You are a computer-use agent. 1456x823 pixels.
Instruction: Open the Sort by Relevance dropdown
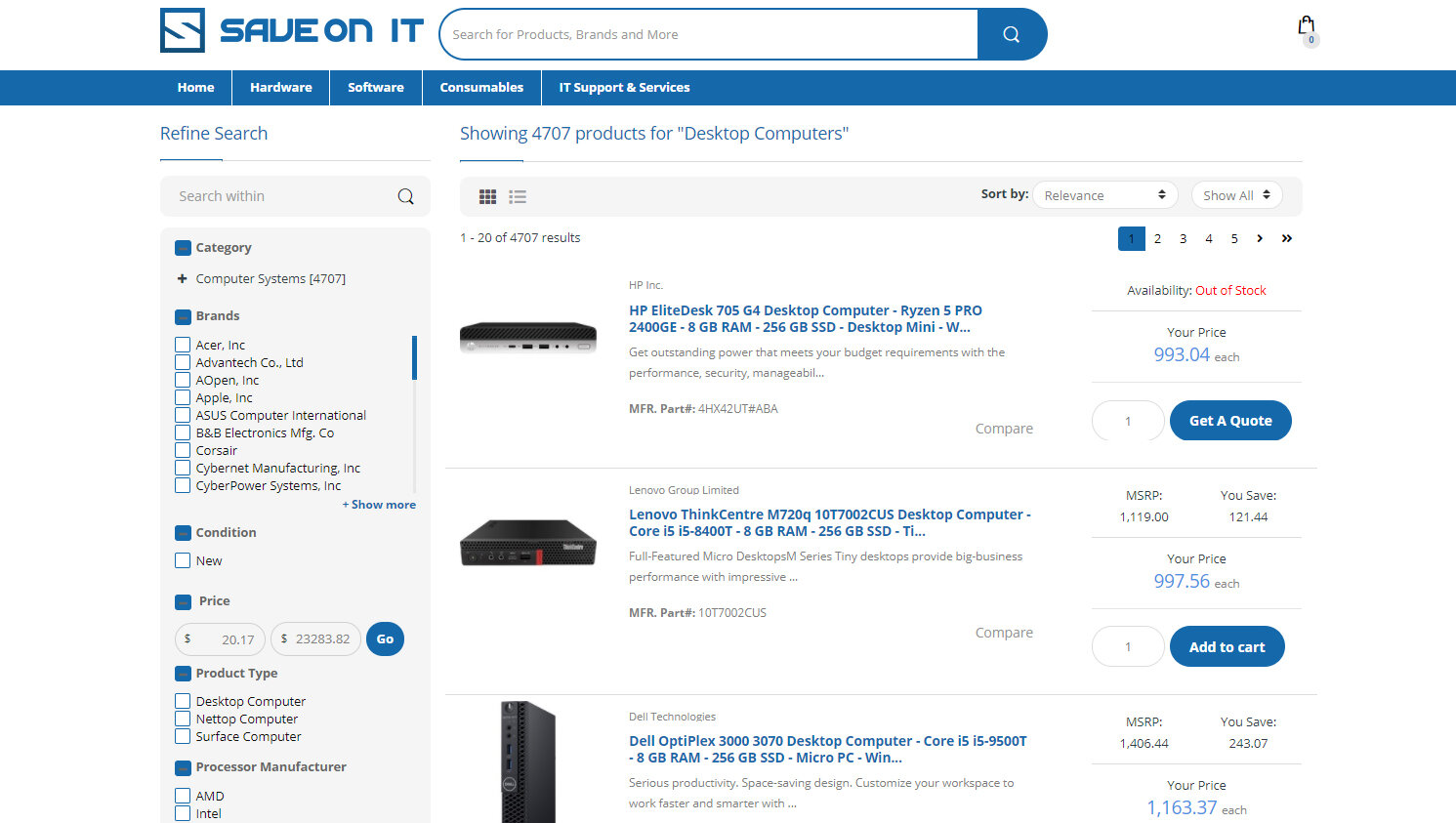coord(1105,195)
